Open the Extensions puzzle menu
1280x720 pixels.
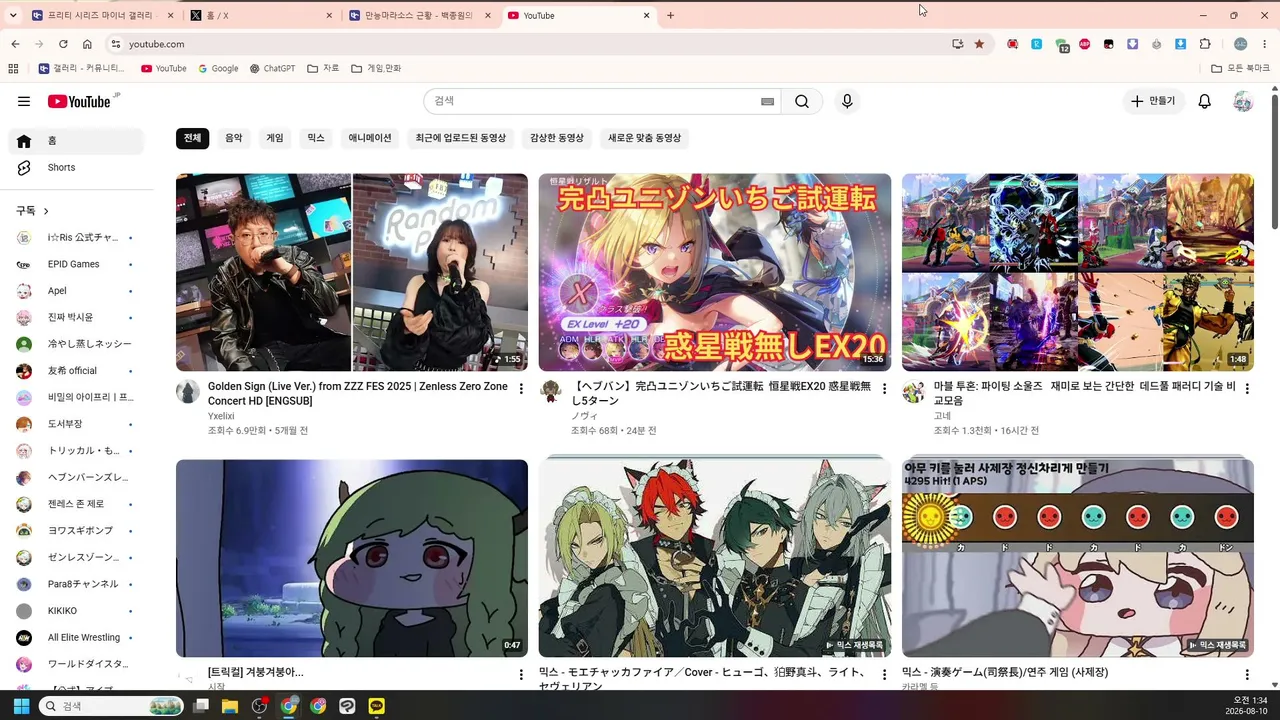pos(1205,44)
